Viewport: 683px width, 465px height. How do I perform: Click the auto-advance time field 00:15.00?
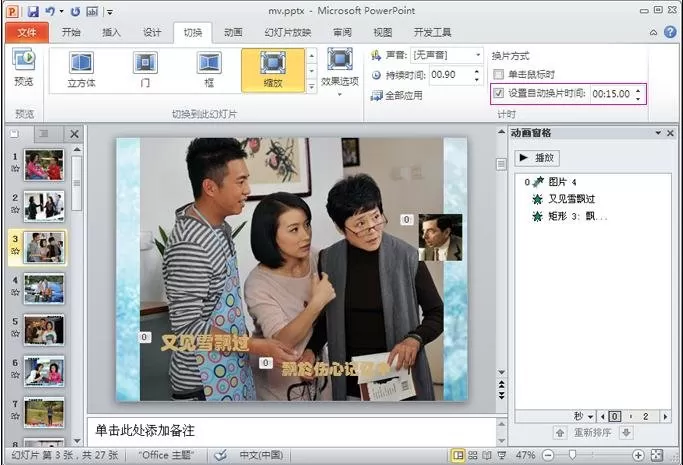(x=612, y=94)
